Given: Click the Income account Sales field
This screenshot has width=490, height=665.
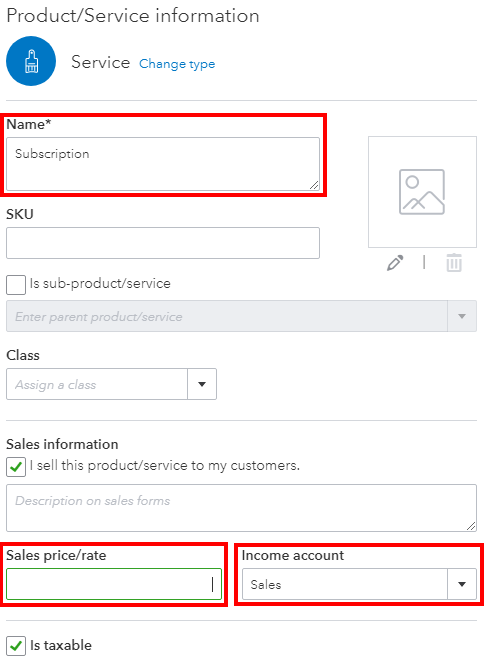Looking at the screenshot, I should (344, 584).
